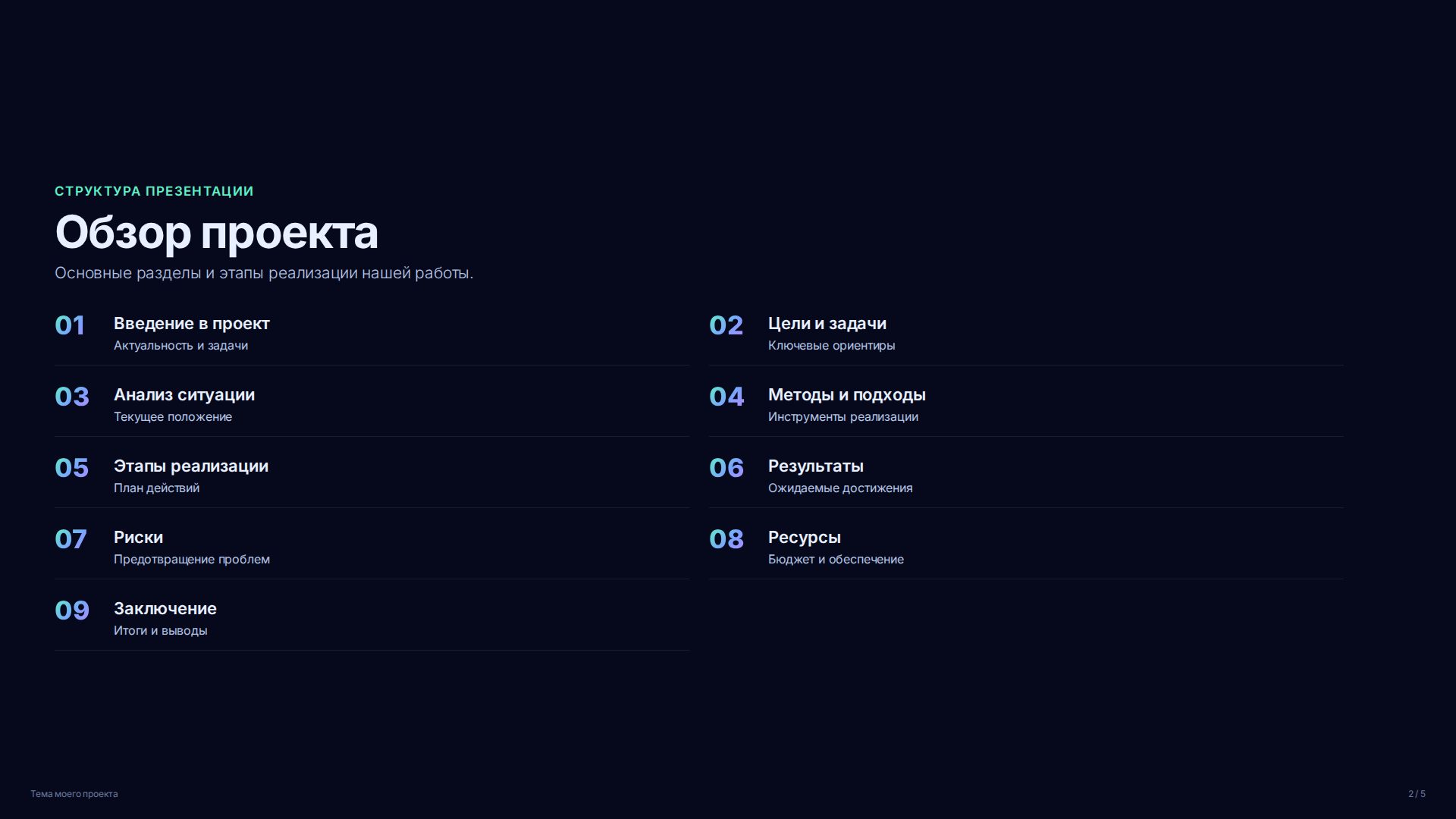This screenshot has width=1456, height=819.
Task: Click the 'СТРУКТУРА ПРЕЗЕНТАЦИИ' label
Action: (x=154, y=191)
